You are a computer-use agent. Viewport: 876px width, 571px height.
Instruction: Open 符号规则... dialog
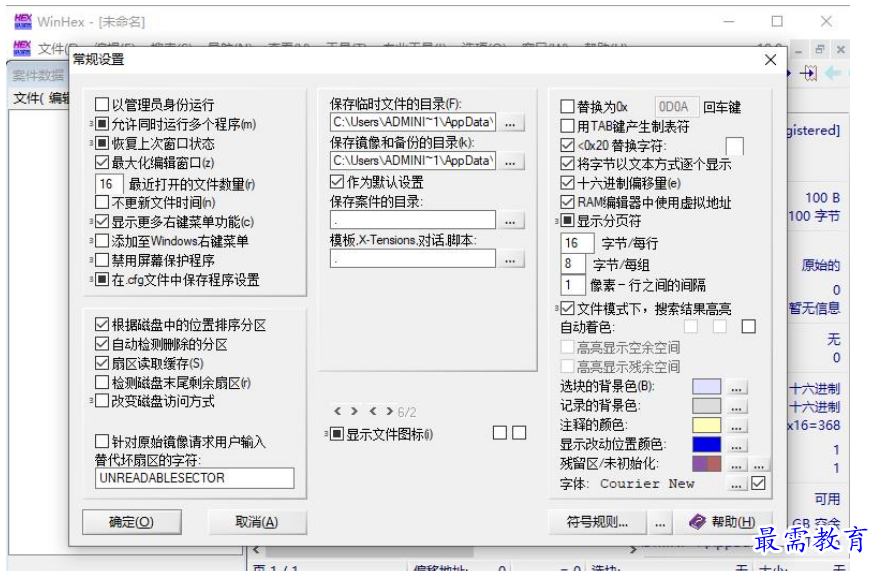point(597,522)
